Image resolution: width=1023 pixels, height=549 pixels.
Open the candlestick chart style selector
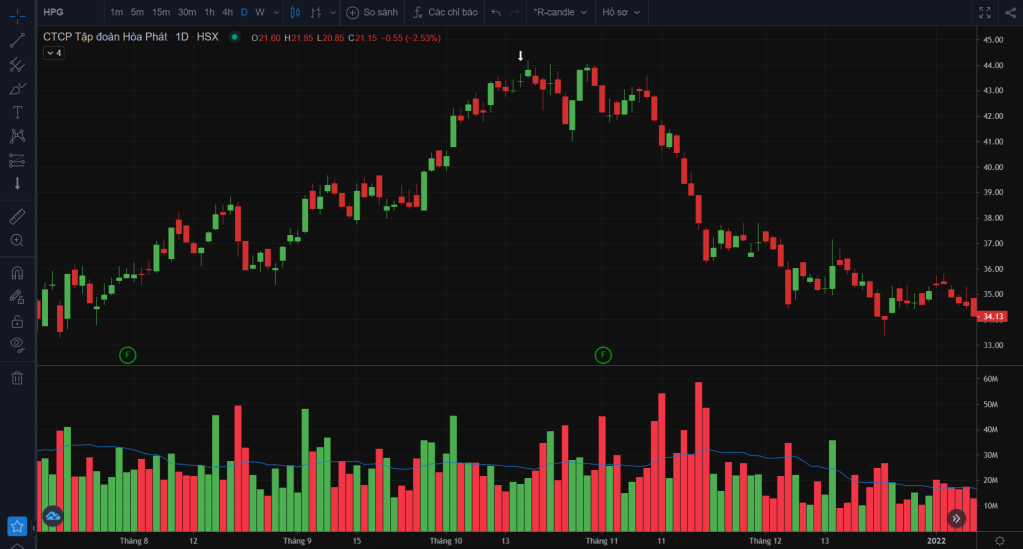pos(294,12)
